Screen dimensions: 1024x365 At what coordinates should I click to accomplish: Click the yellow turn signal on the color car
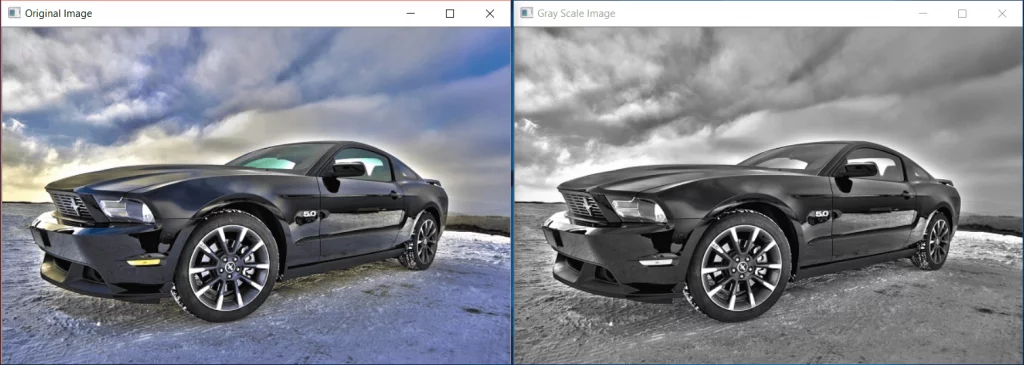144,262
